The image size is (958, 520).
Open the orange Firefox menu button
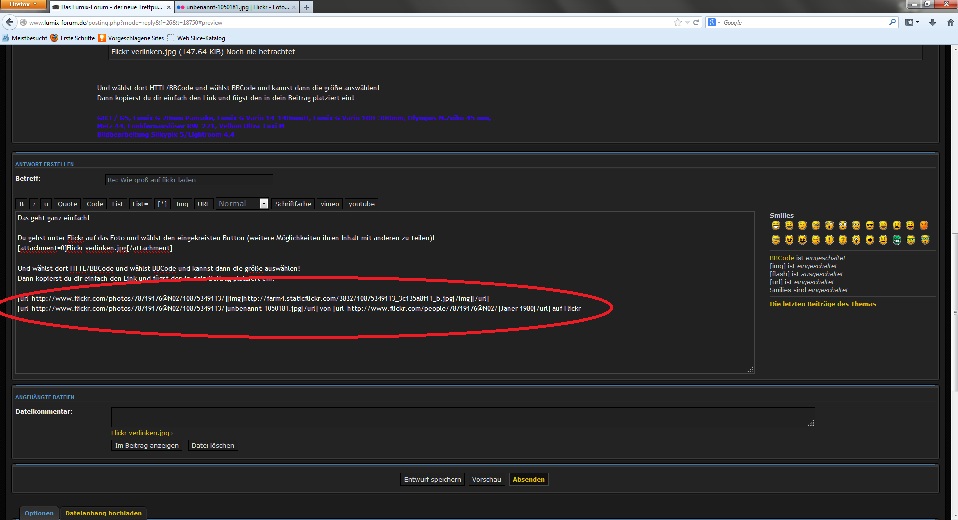coord(22,4)
